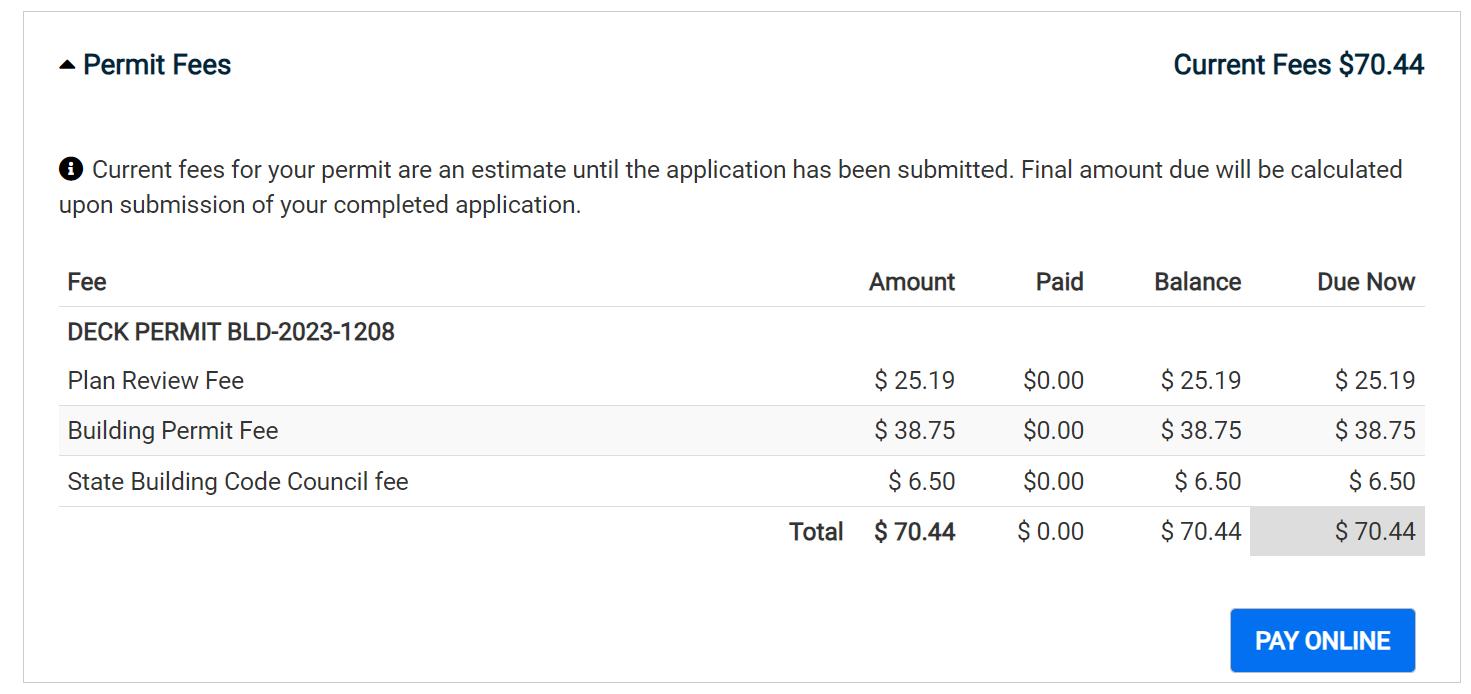This screenshot has height=694, width=1471.
Task: Select the State Building Code Council fee
Action: coord(238,482)
